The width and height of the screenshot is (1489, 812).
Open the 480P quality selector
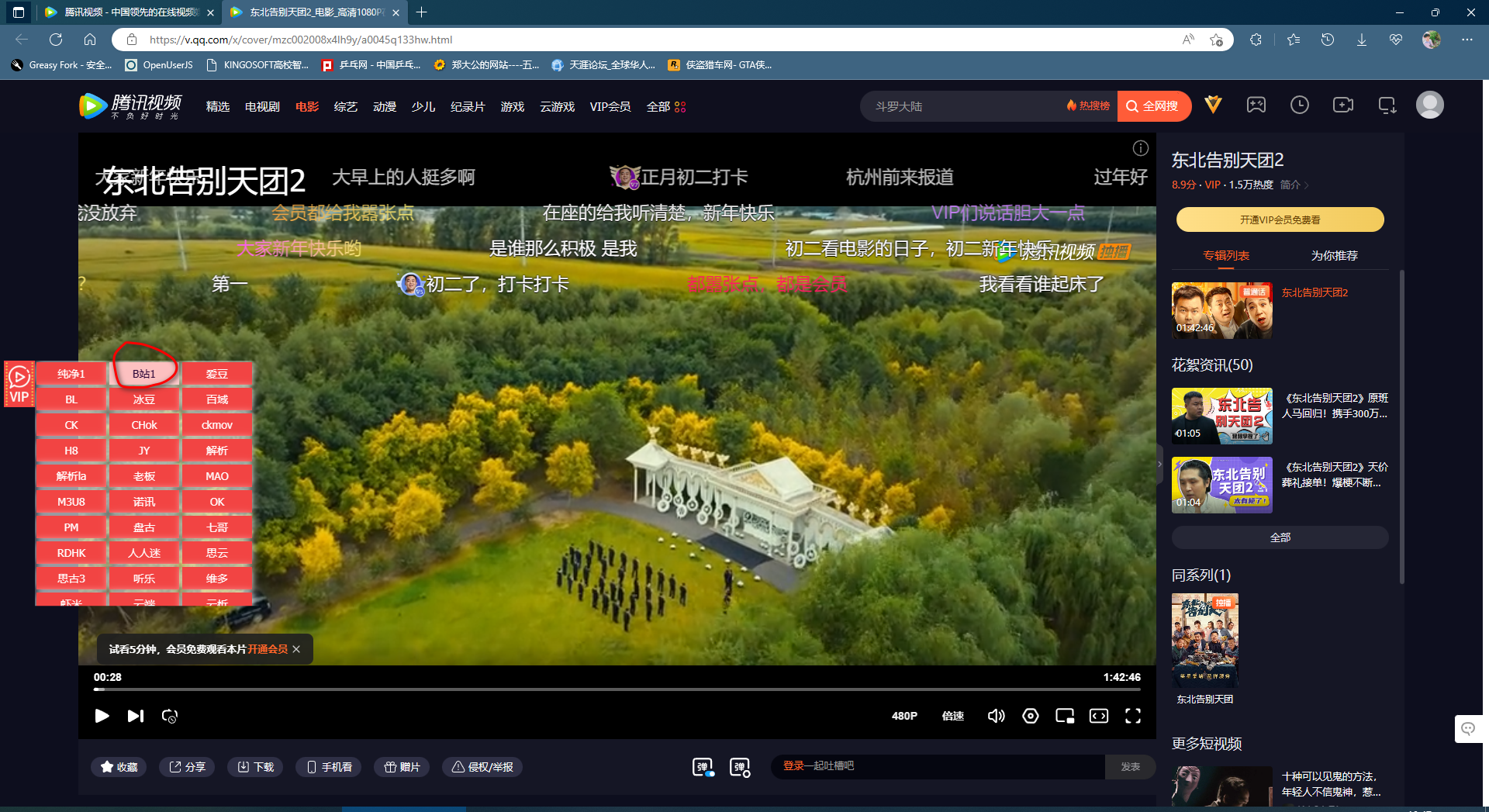point(904,716)
